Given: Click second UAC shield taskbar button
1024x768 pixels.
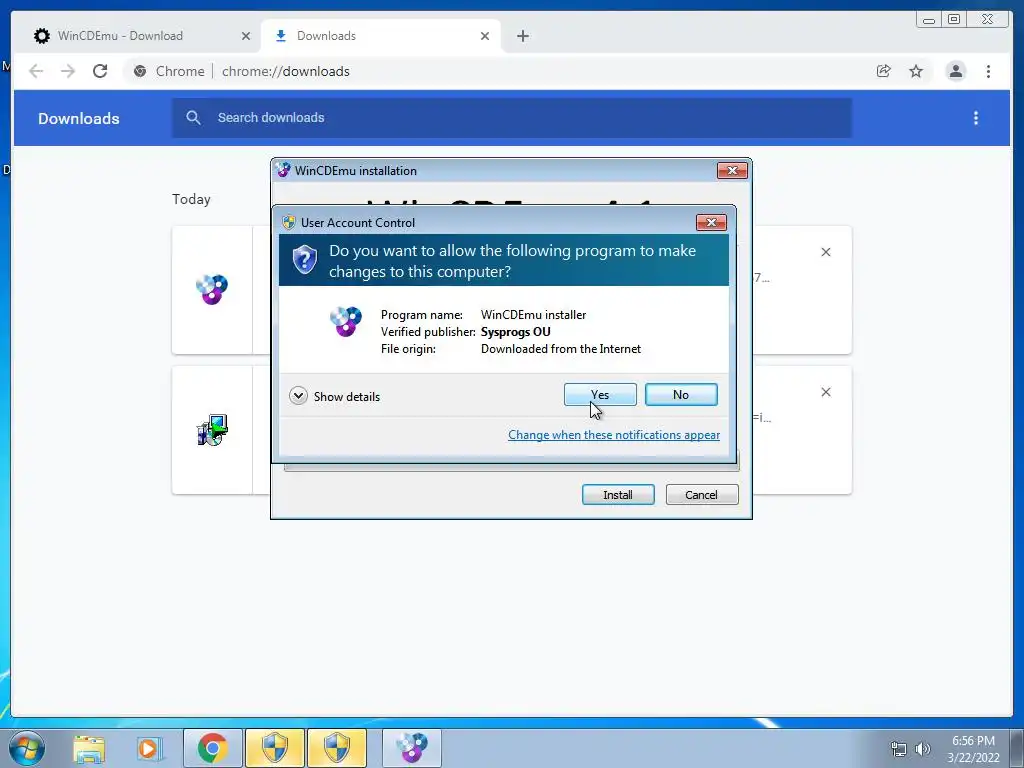Looking at the screenshot, I should 337,748.
